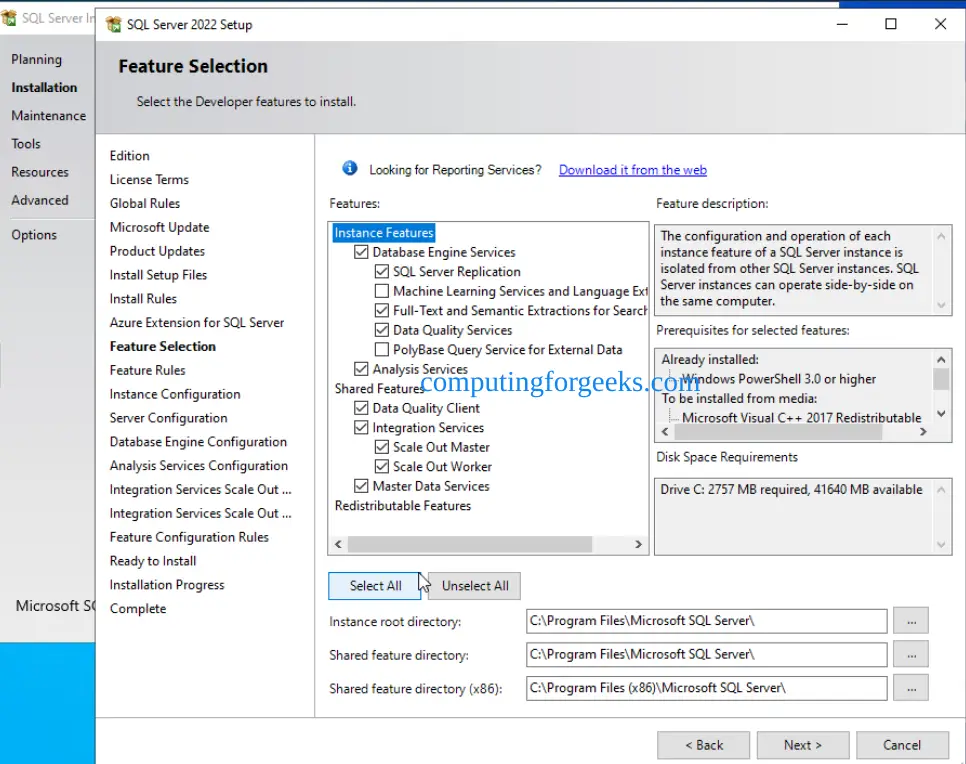This screenshot has width=966, height=764.
Task: Click the Instance root directory field
Action: pos(706,621)
